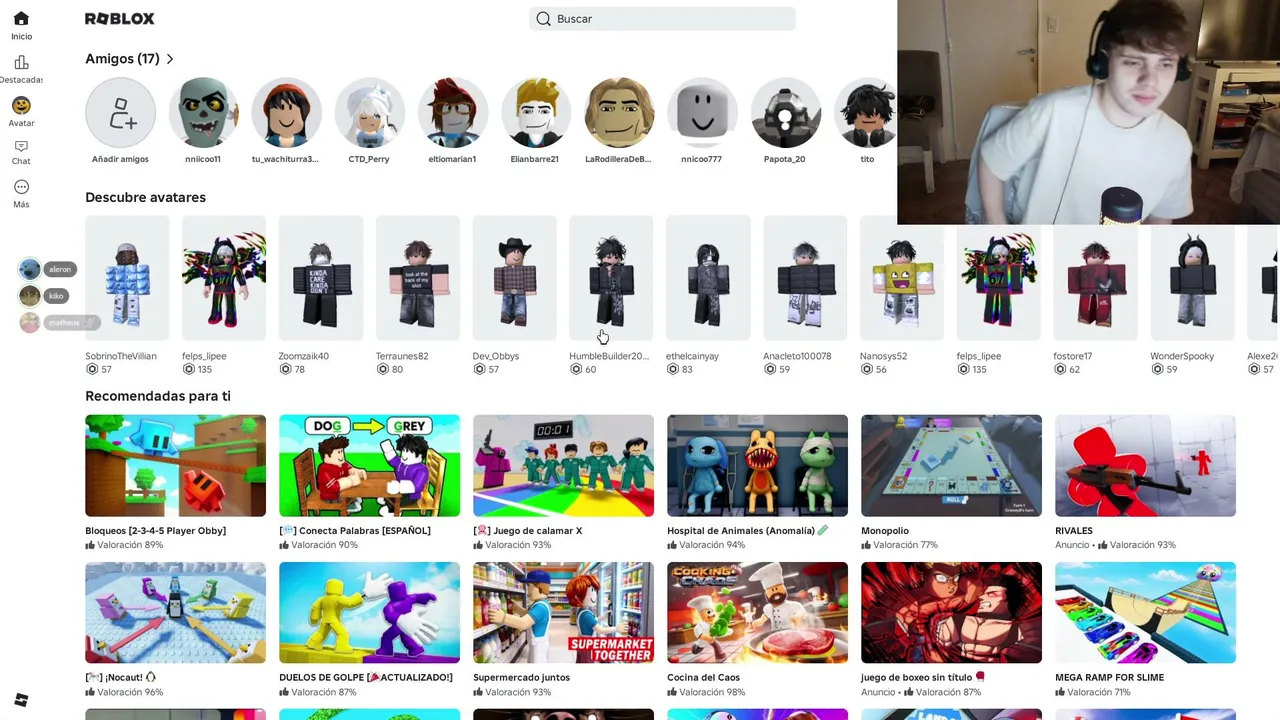Open juego de boxeo sin título thumbnail

coord(951,612)
